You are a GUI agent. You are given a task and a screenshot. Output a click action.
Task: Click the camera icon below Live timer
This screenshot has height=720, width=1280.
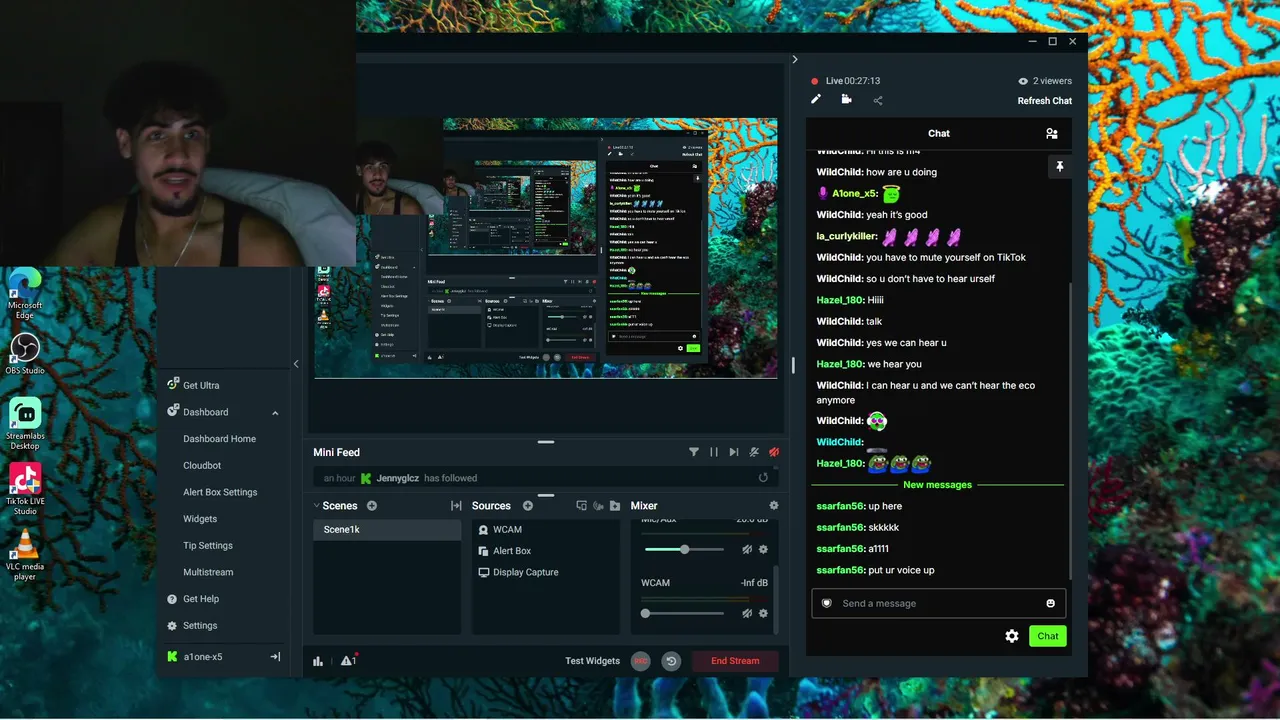[x=846, y=99]
